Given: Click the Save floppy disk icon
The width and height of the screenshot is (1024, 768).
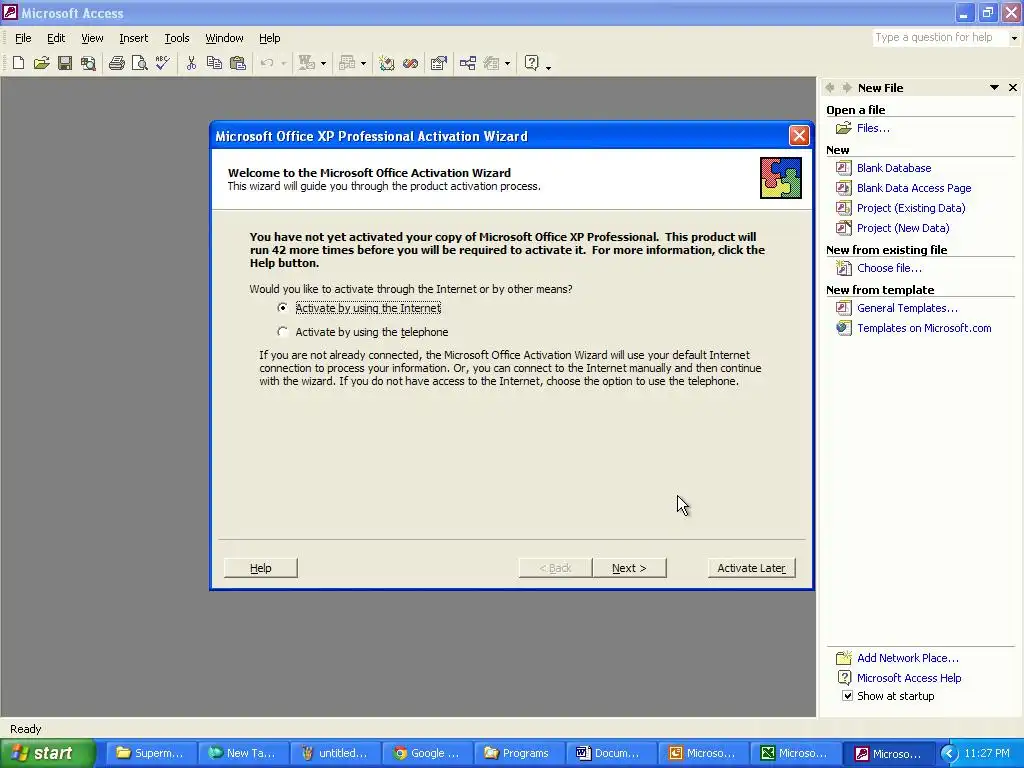Looking at the screenshot, I should coord(65,63).
